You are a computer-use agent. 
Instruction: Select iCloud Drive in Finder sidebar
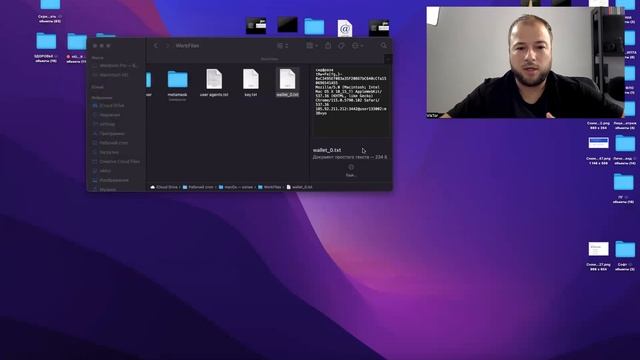click(x=112, y=105)
